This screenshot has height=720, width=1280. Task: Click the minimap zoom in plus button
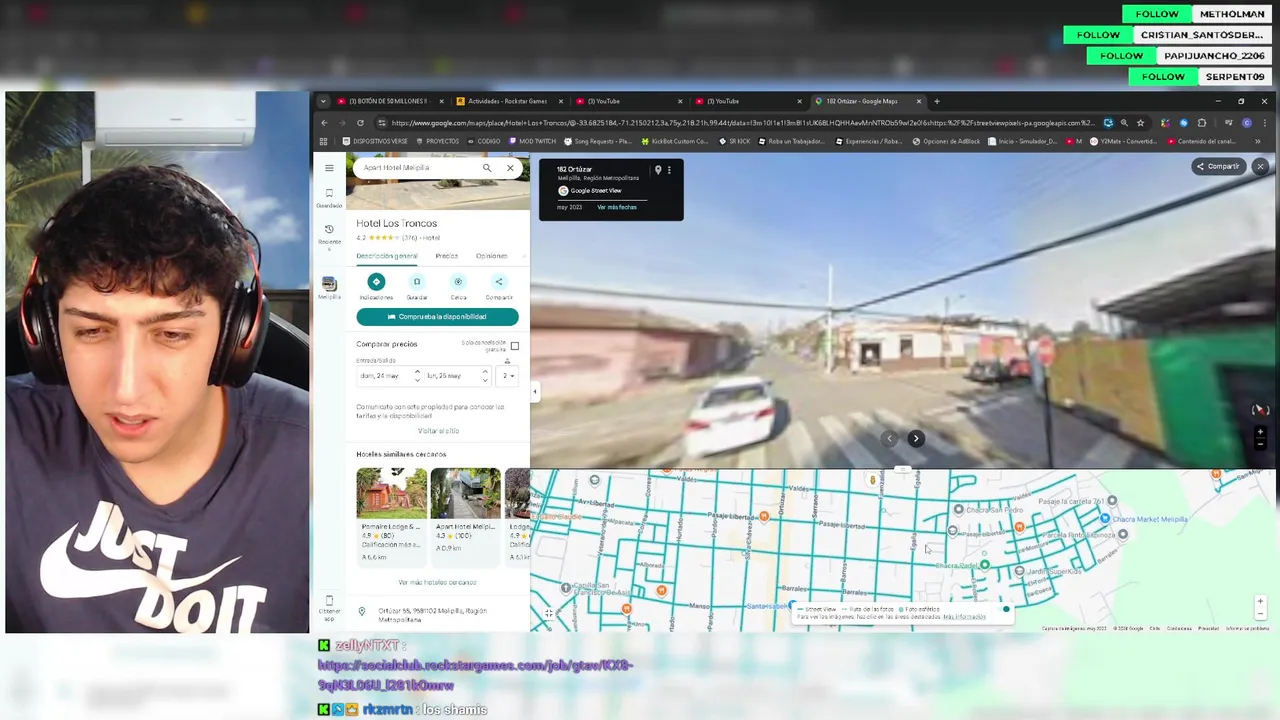(1260, 602)
